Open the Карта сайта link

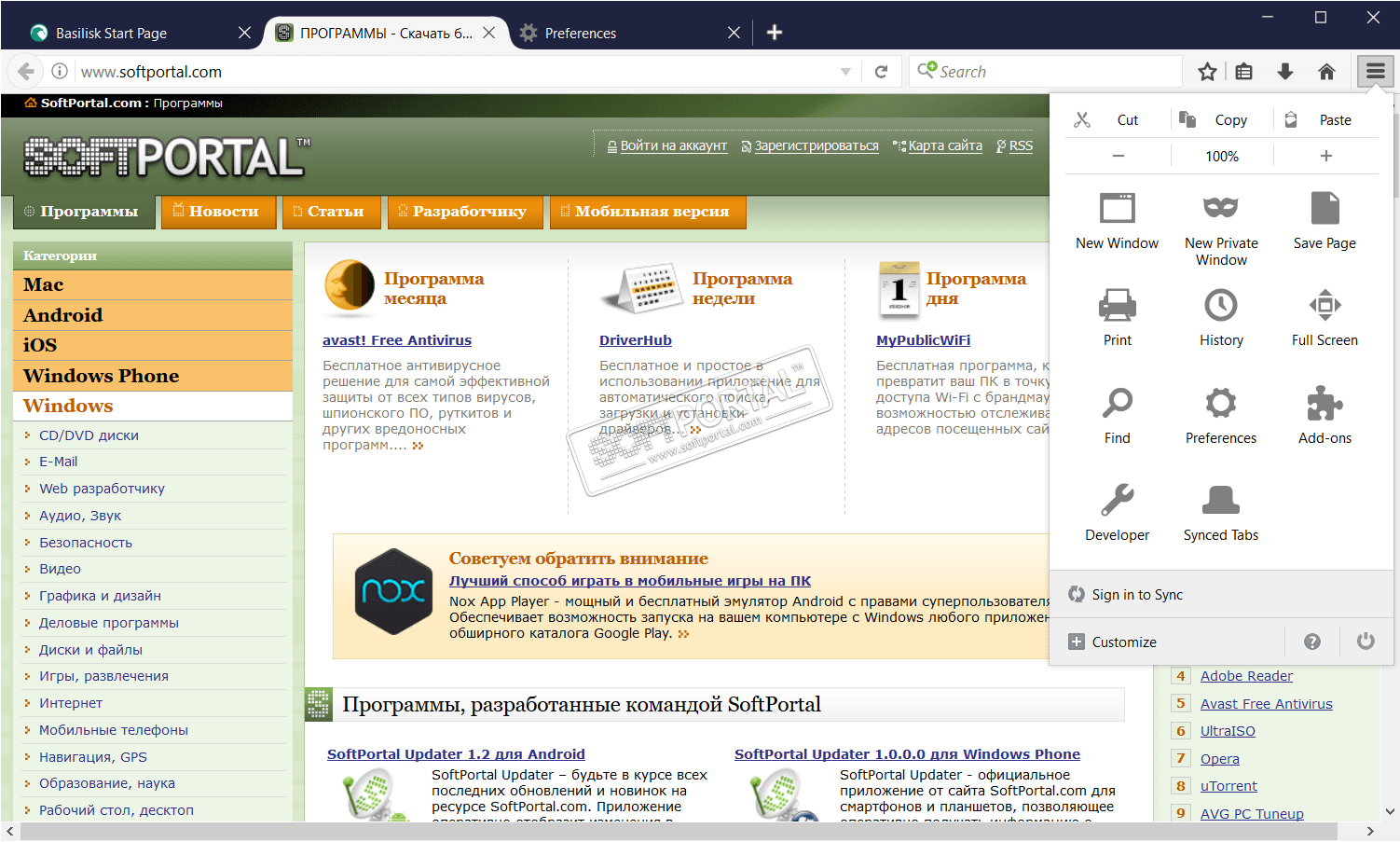coord(945,145)
